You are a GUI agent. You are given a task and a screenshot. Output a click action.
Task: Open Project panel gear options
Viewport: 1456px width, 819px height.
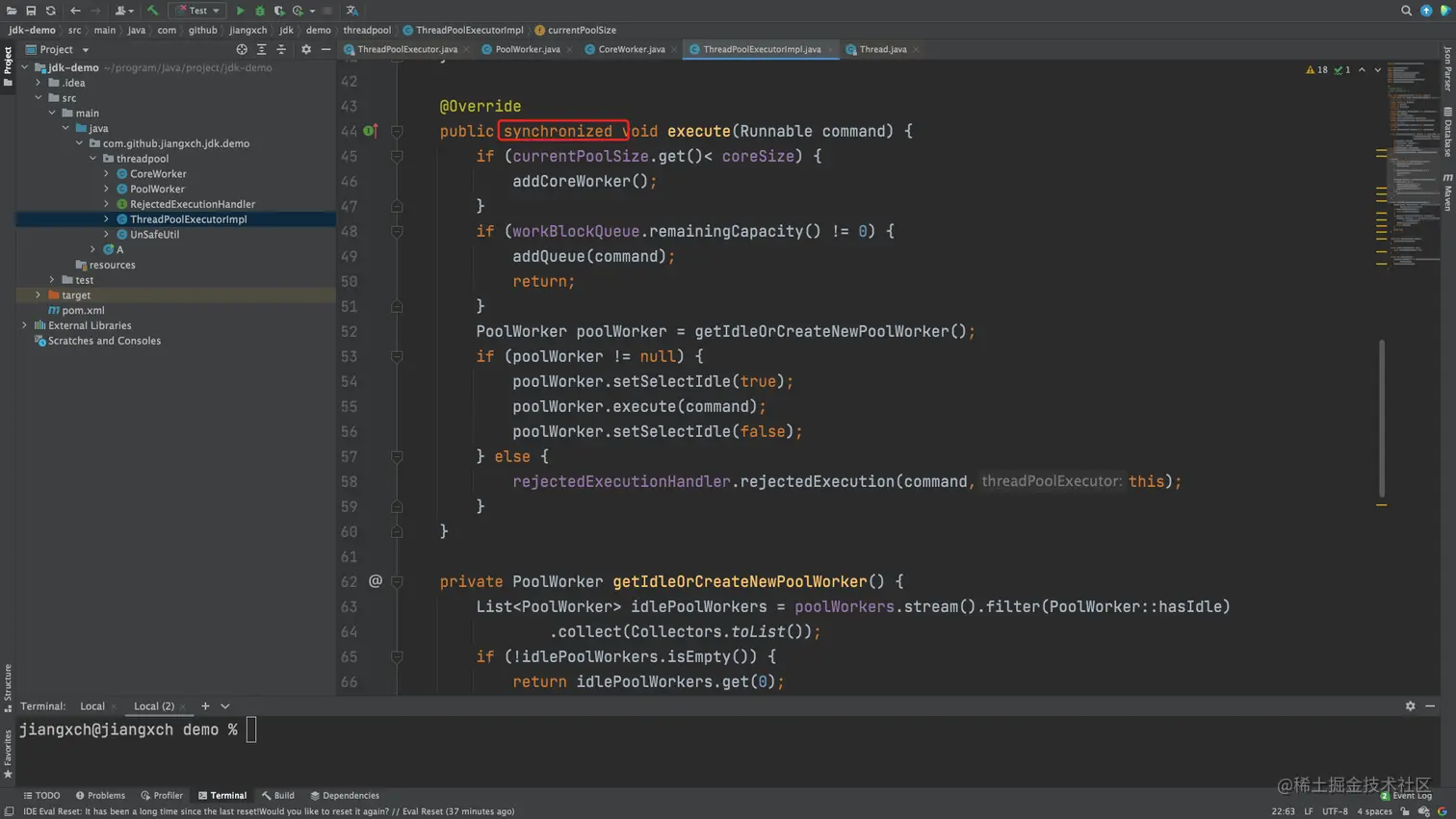click(306, 49)
